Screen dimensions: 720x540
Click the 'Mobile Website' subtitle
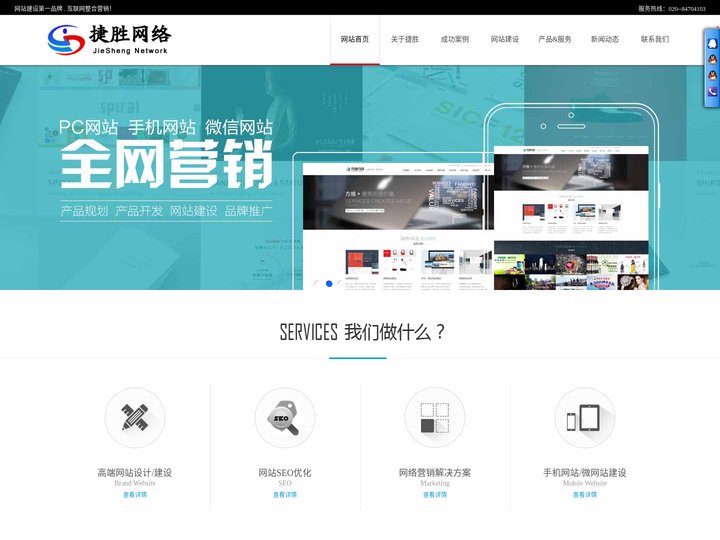tap(585, 483)
